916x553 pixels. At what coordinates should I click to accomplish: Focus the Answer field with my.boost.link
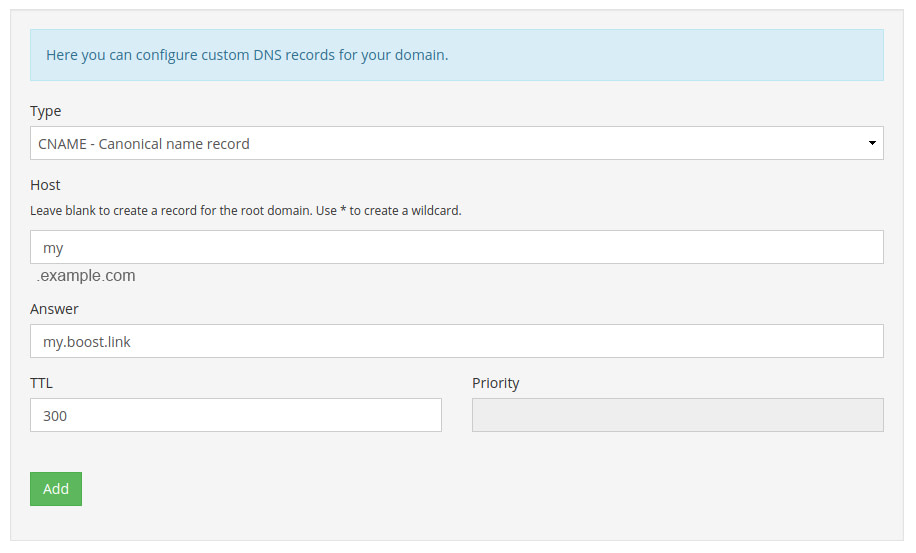click(x=456, y=341)
